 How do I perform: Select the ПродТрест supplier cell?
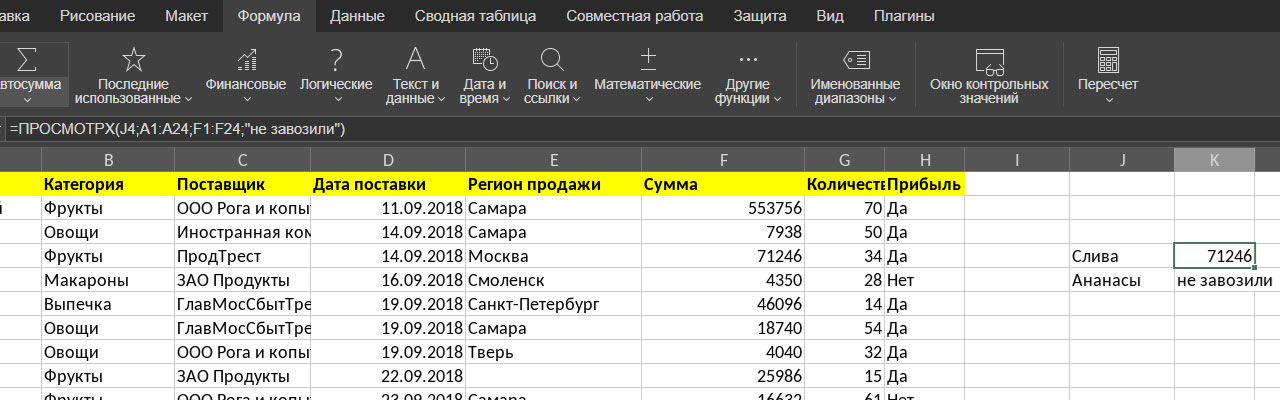pos(242,256)
